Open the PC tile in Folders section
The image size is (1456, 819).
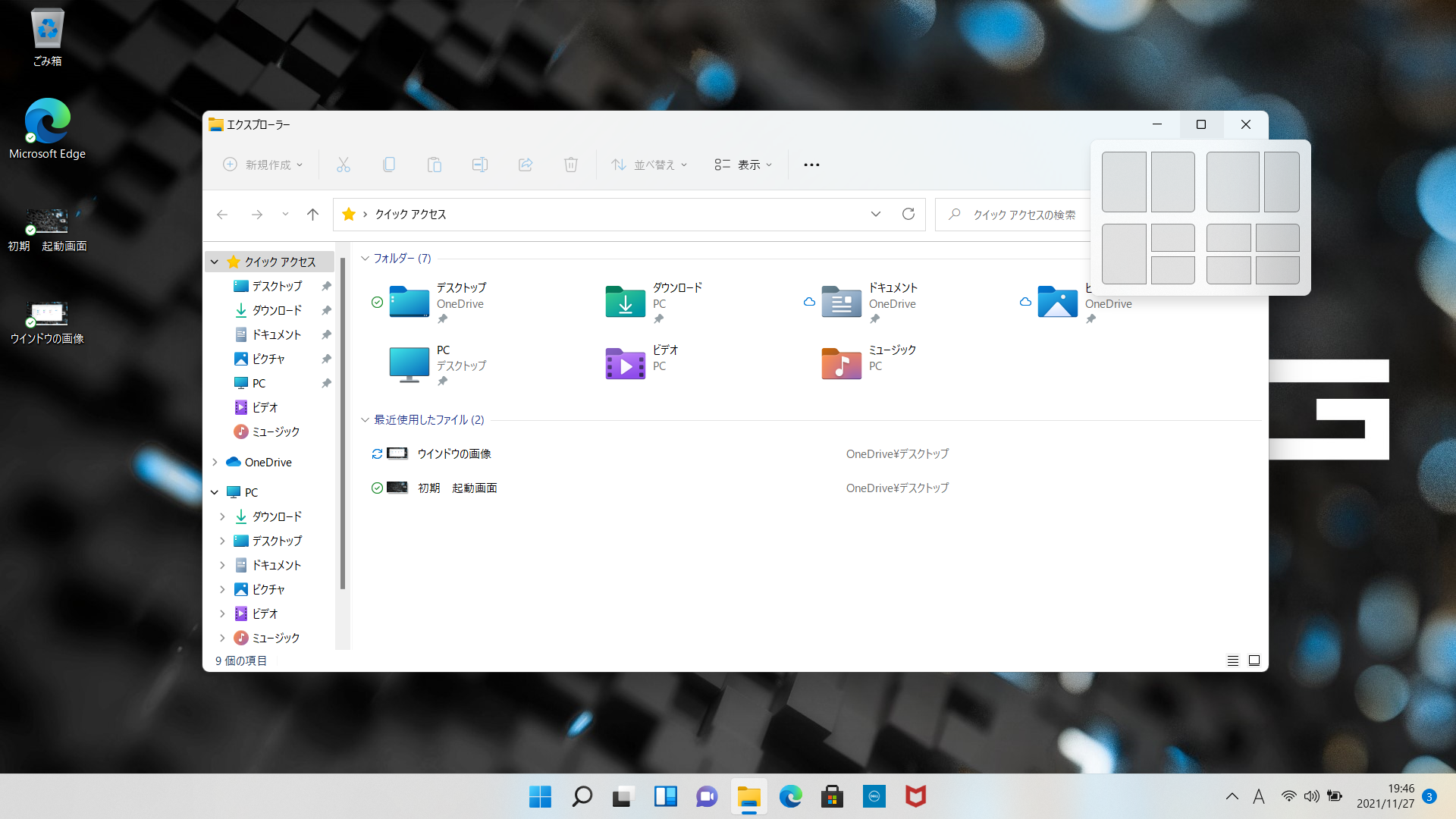click(438, 364)
